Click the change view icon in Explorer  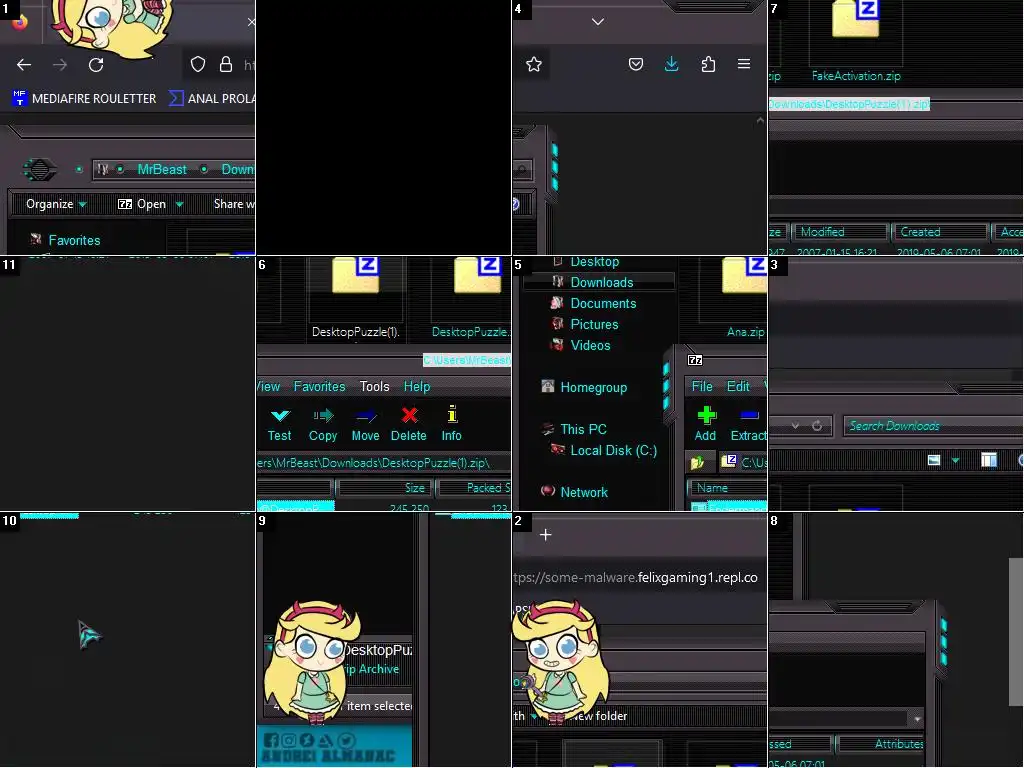click(934, 460)
